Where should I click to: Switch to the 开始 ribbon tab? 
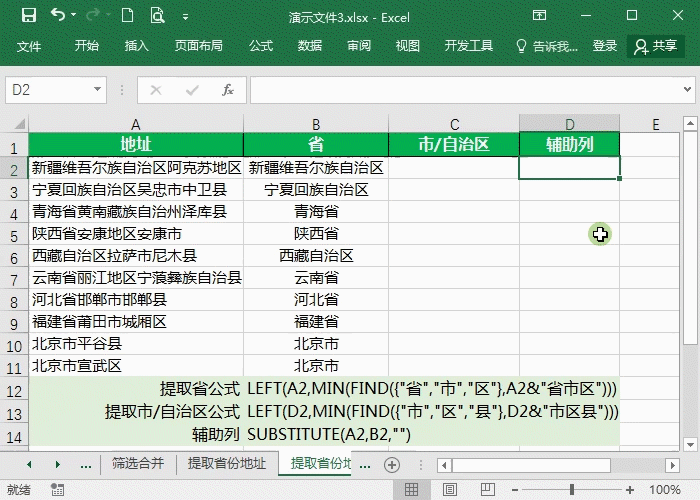pos(87,46)
